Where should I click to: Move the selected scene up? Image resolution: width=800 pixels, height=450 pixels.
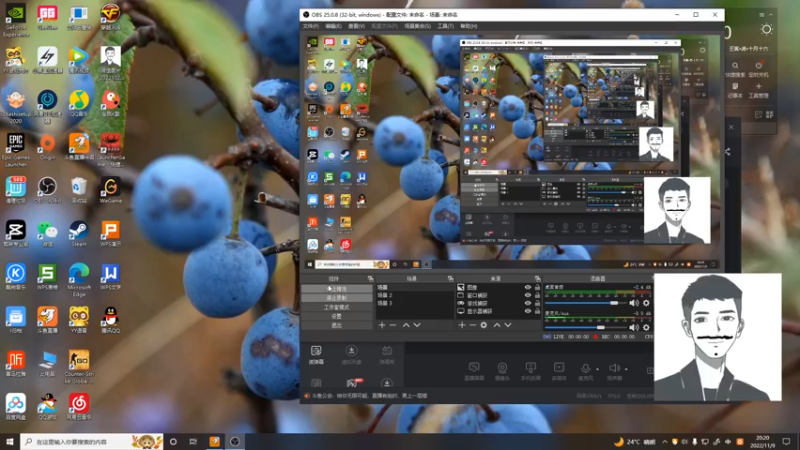406,325
